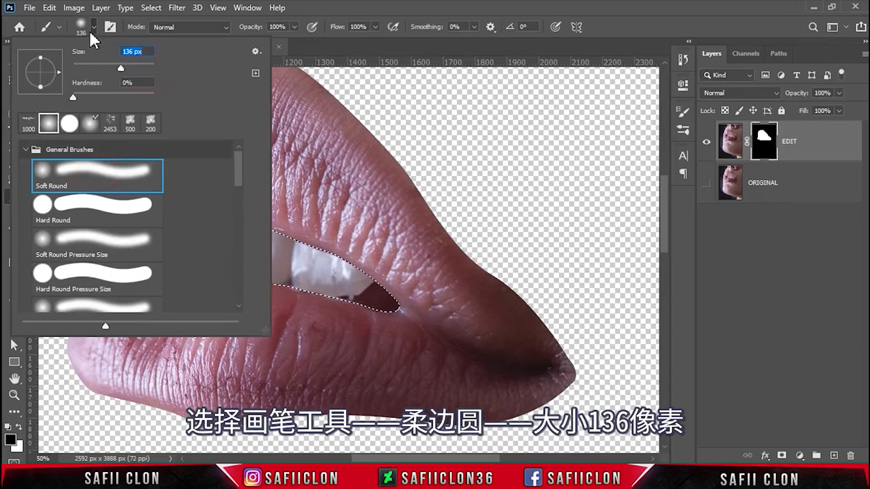Select the Zoom tool in toolbar
The width and height of the screenshot is (870, 489).
(14, 395)
